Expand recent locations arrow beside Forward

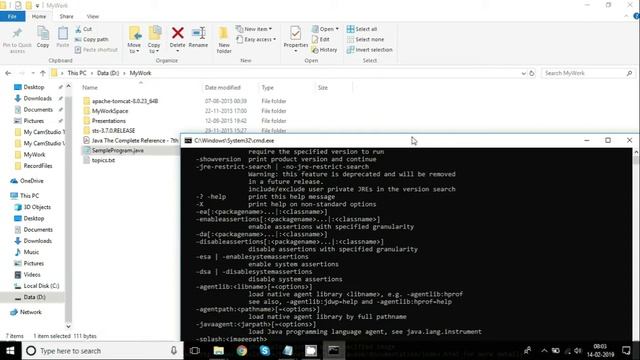tap(33, 73)
